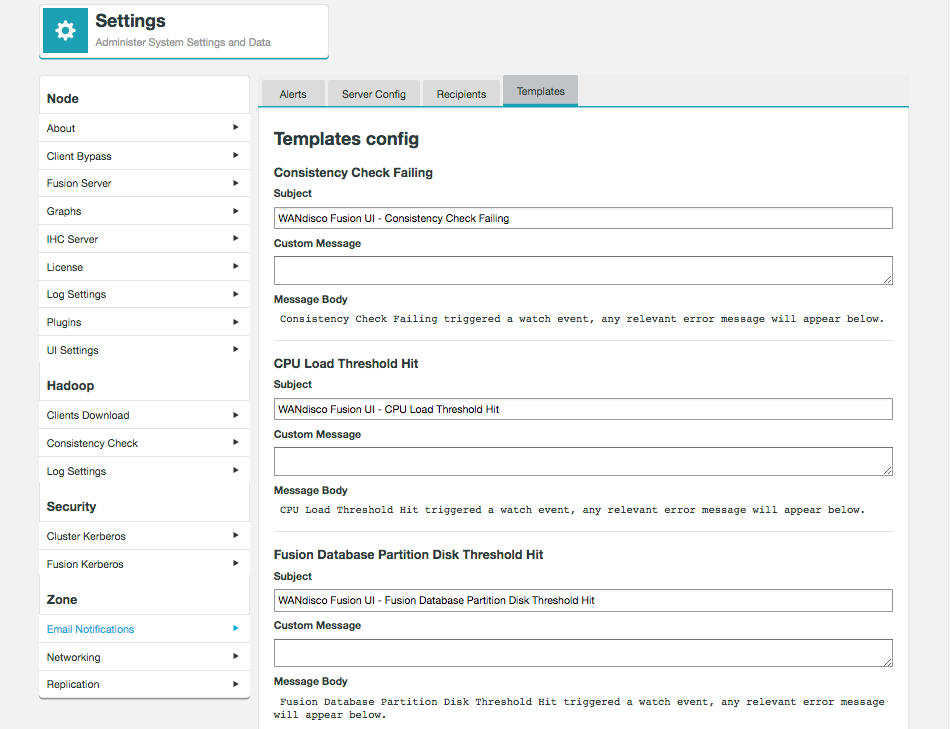Open Clients Download page
Viewport: 950px width, 729px height.
[x=144, y=415]
